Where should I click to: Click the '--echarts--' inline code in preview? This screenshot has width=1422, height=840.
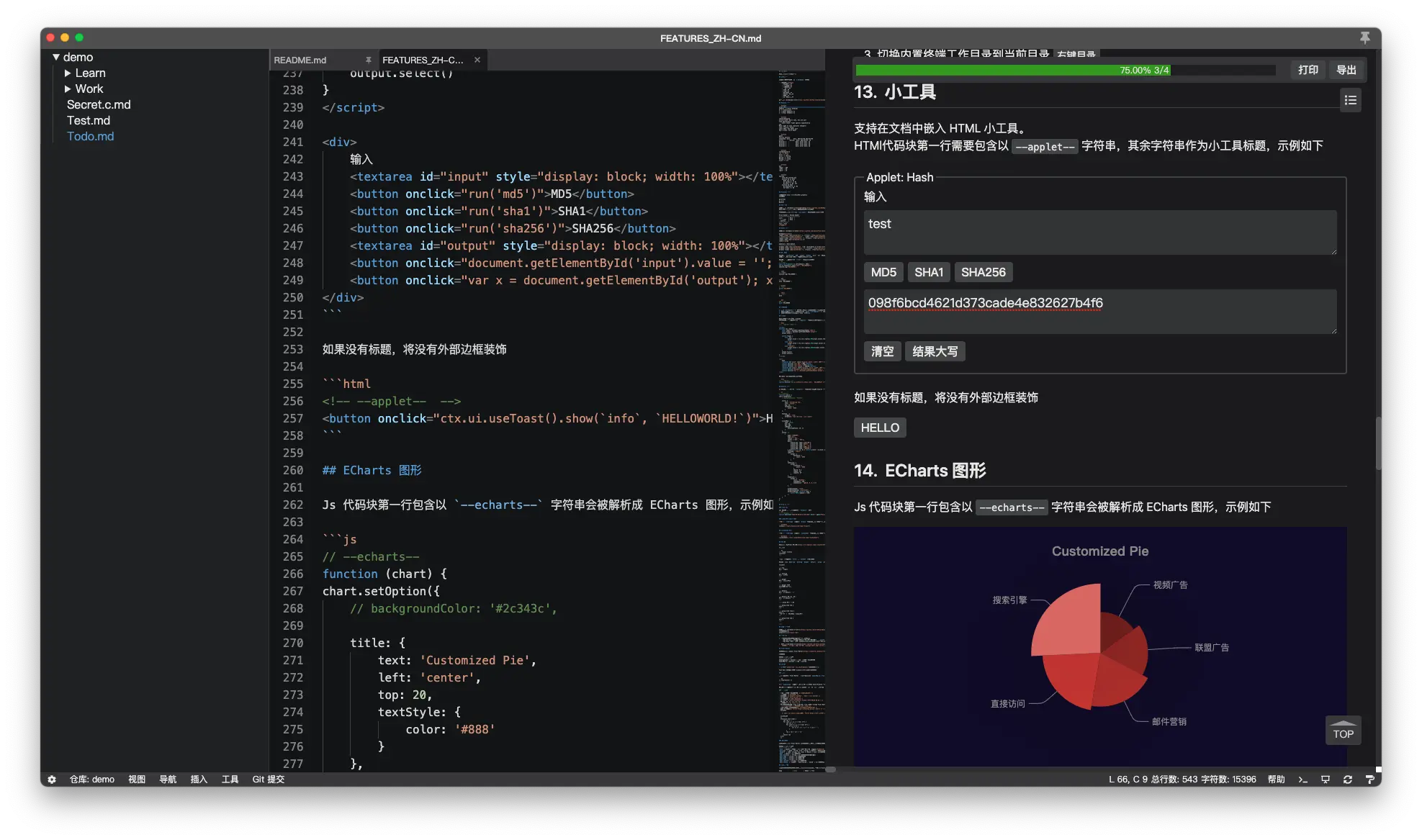1012,507
